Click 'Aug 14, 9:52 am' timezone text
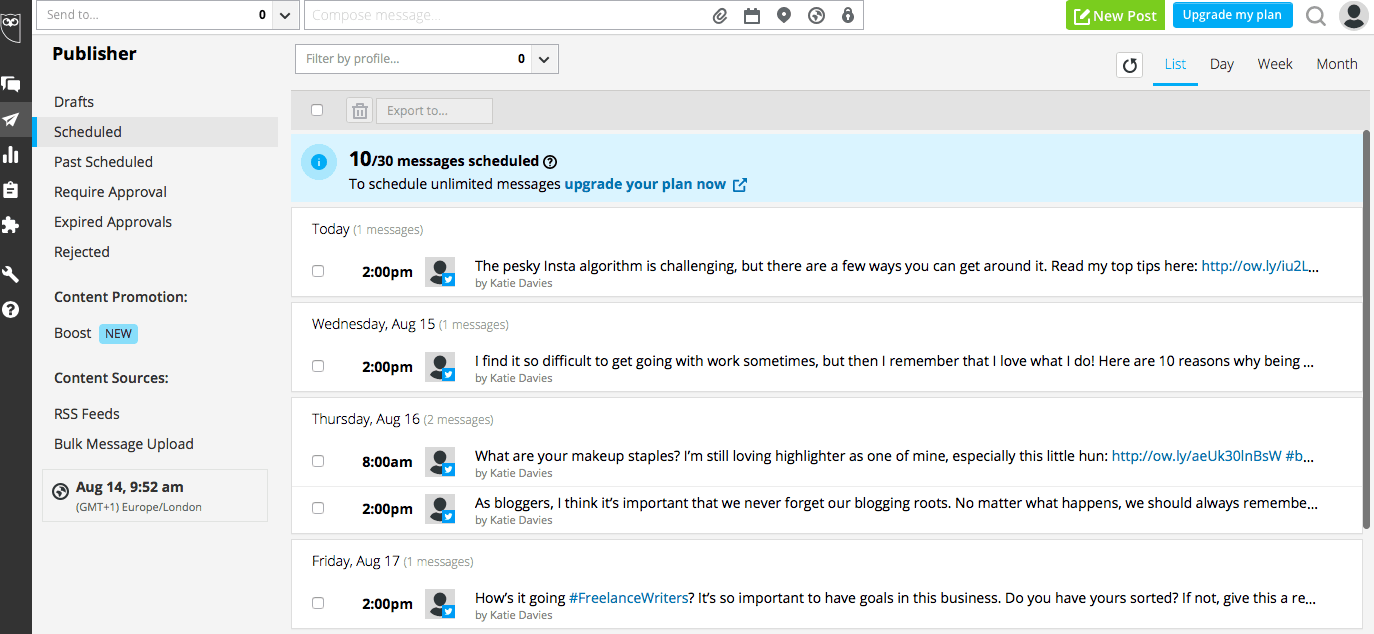The image size is (1374, 634). [x=130, y=487]
